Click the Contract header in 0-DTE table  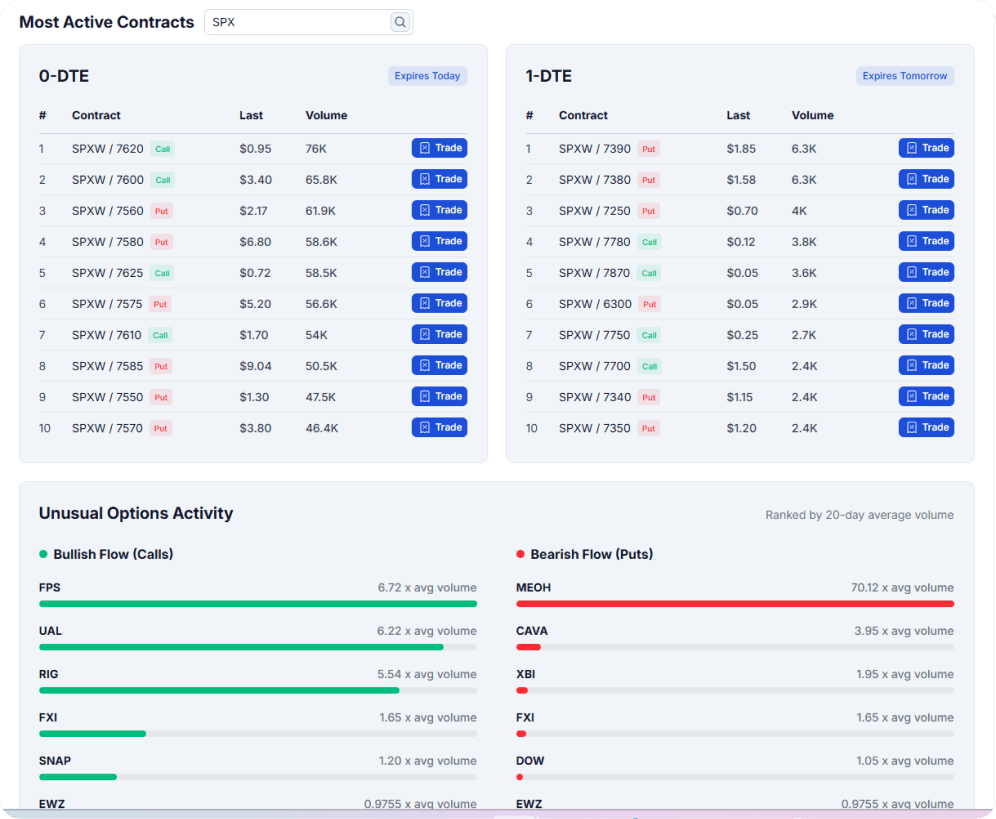[x=96, y=116]
